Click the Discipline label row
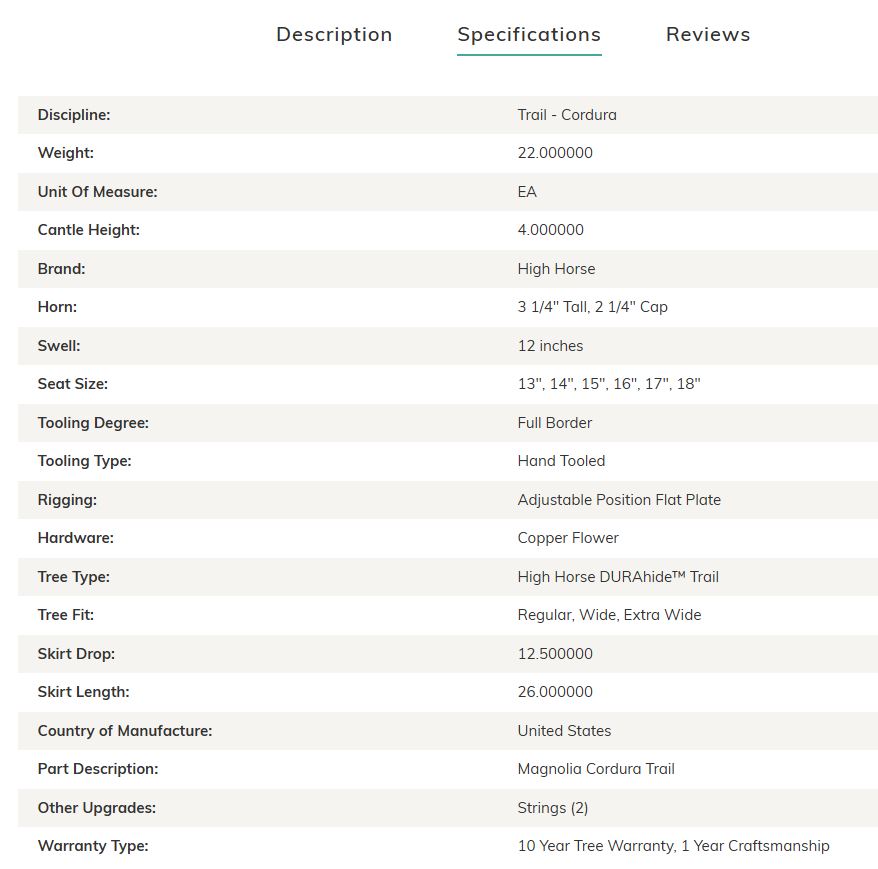The width and height of the screenshot is (878, 869). pyautogui.click(x=448, y=115)
